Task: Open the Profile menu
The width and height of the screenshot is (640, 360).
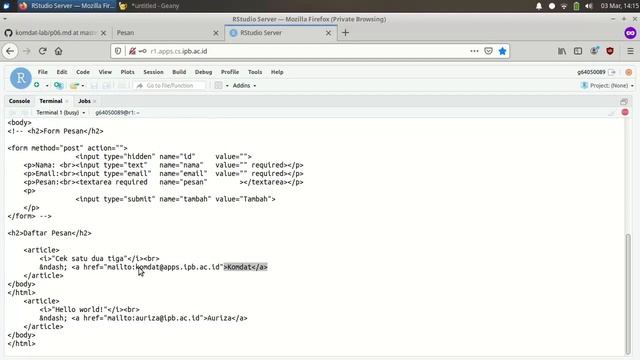Action: coord(230,72)
